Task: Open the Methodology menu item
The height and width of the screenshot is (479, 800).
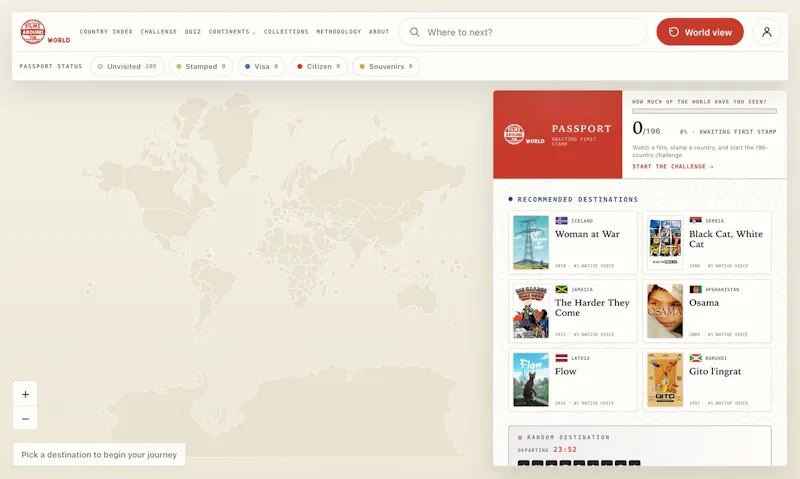Action: click(x=339, y=32)
